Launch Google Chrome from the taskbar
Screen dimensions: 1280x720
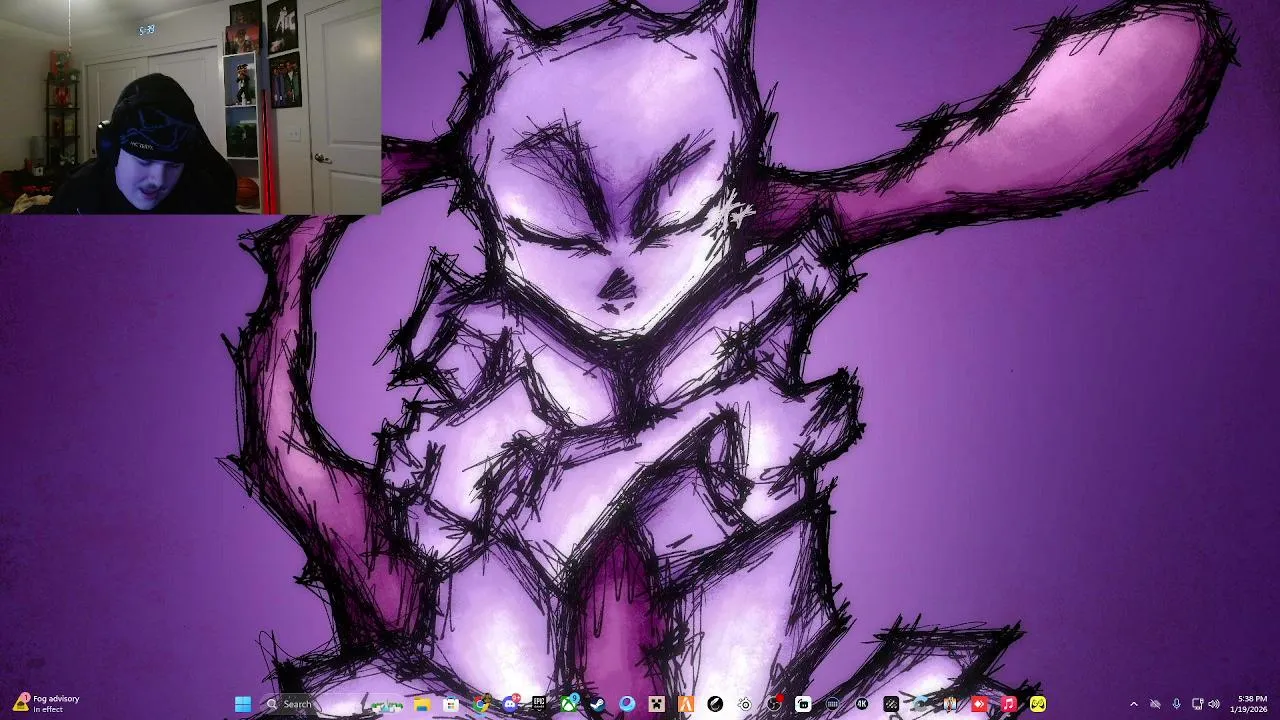481,704
